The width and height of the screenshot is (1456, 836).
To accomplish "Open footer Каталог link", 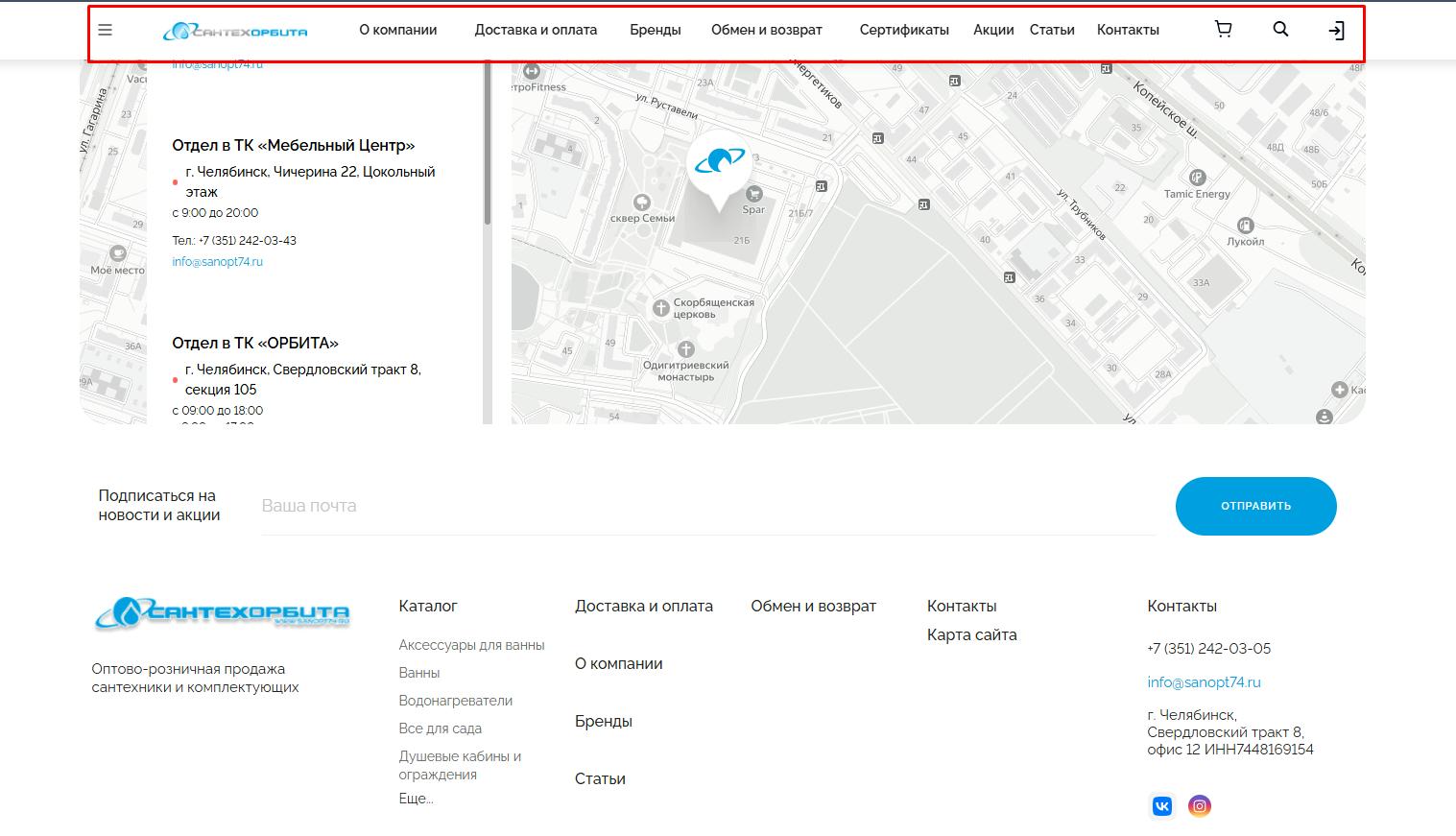I will point(428,607).
